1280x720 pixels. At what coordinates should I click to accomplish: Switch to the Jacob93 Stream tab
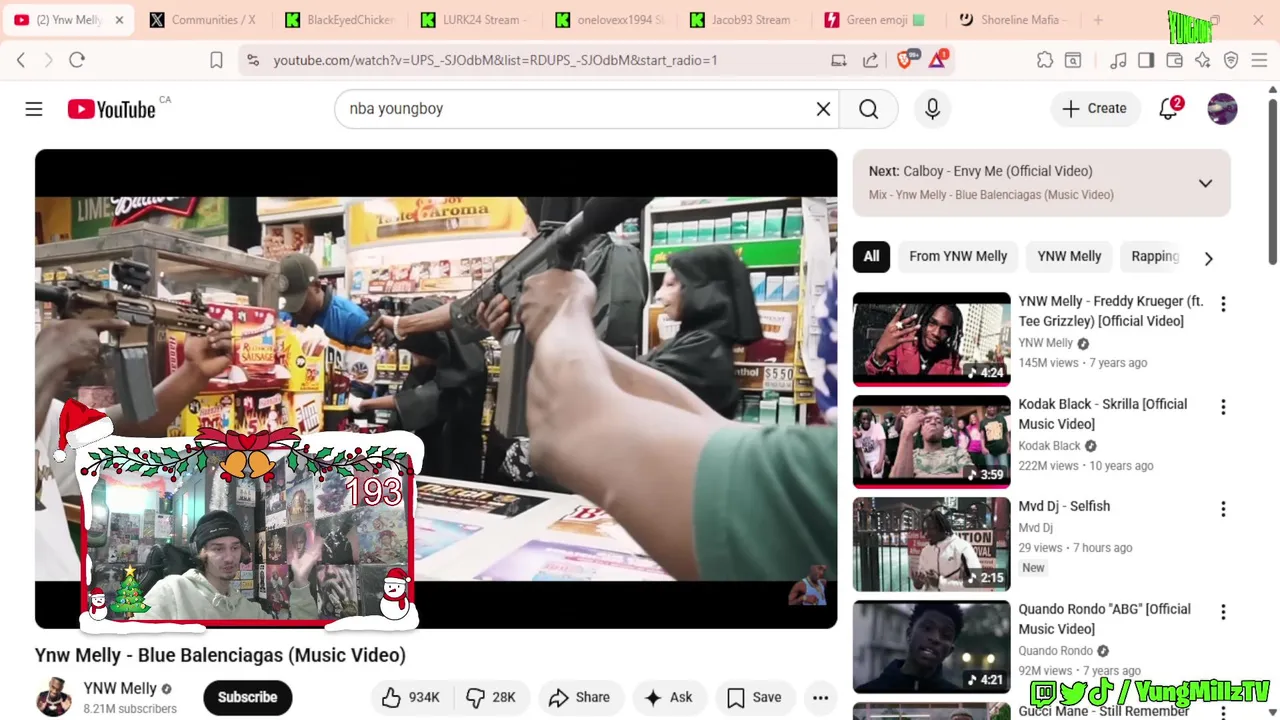click(x=744, y=20)
